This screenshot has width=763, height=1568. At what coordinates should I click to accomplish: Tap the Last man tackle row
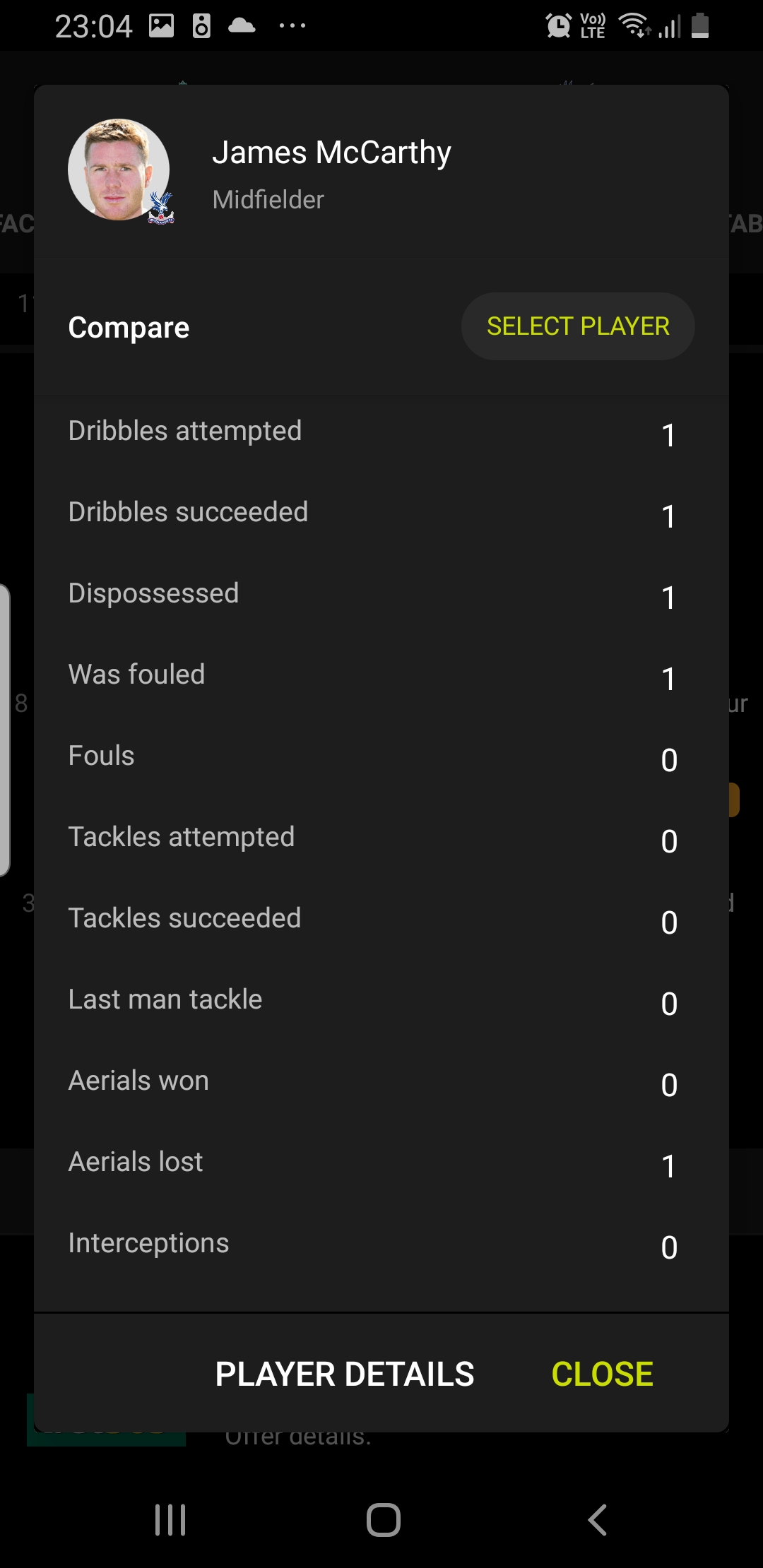(x=381, y=1001)
